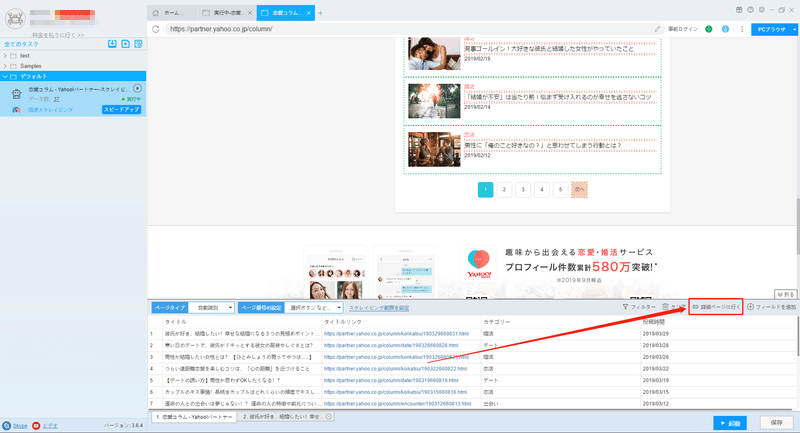Click the red video icon in status bar
This screenshot has height=433, width=800.
click(x=36, y=425)
